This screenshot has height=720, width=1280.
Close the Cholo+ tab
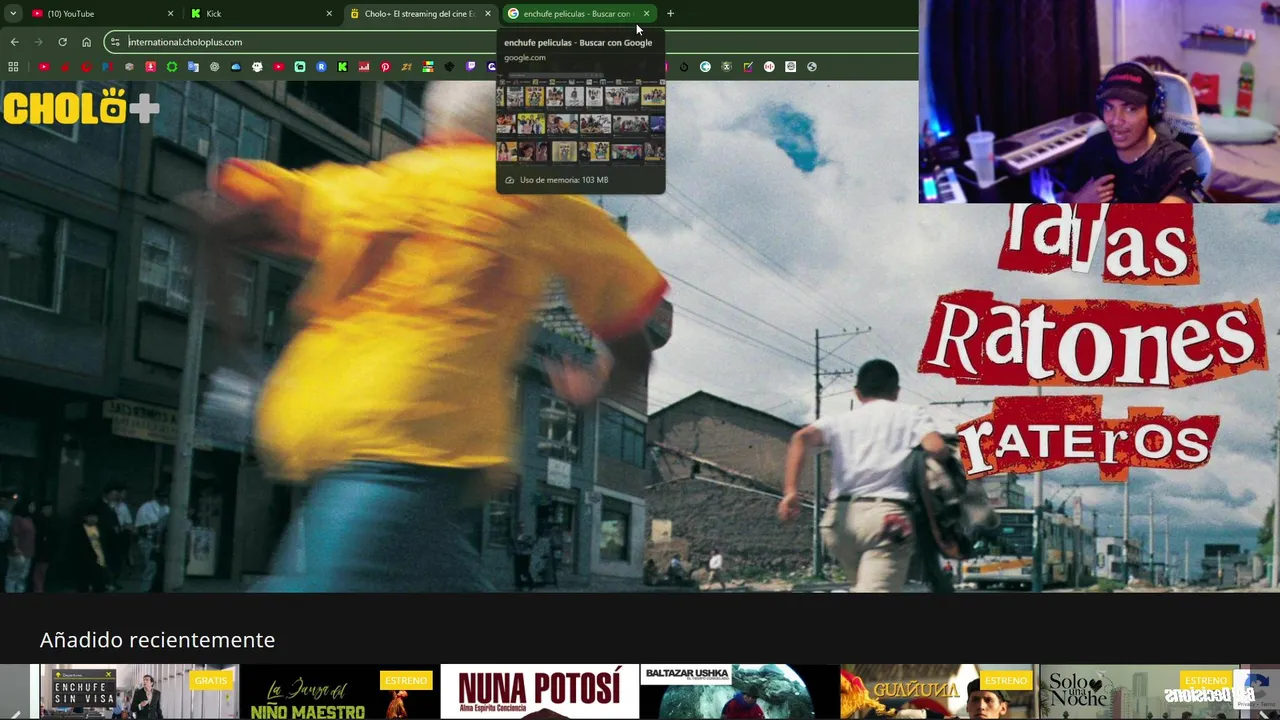(x=488, y=14)
